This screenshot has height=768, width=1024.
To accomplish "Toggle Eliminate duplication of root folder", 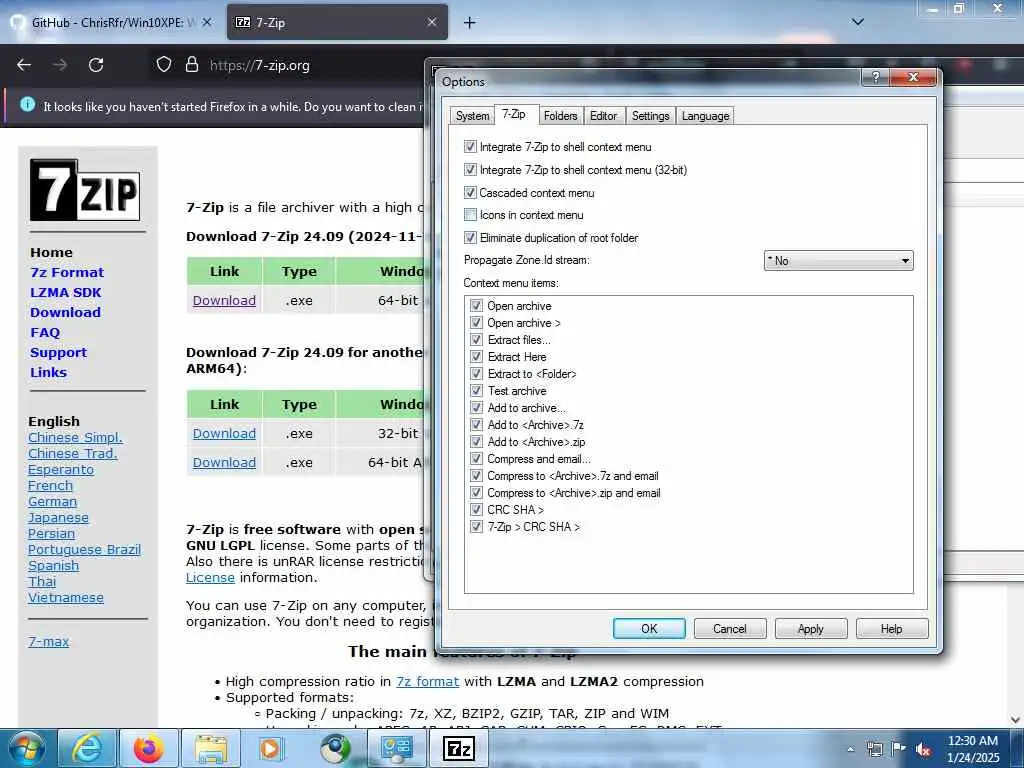I will coord(470,237).
